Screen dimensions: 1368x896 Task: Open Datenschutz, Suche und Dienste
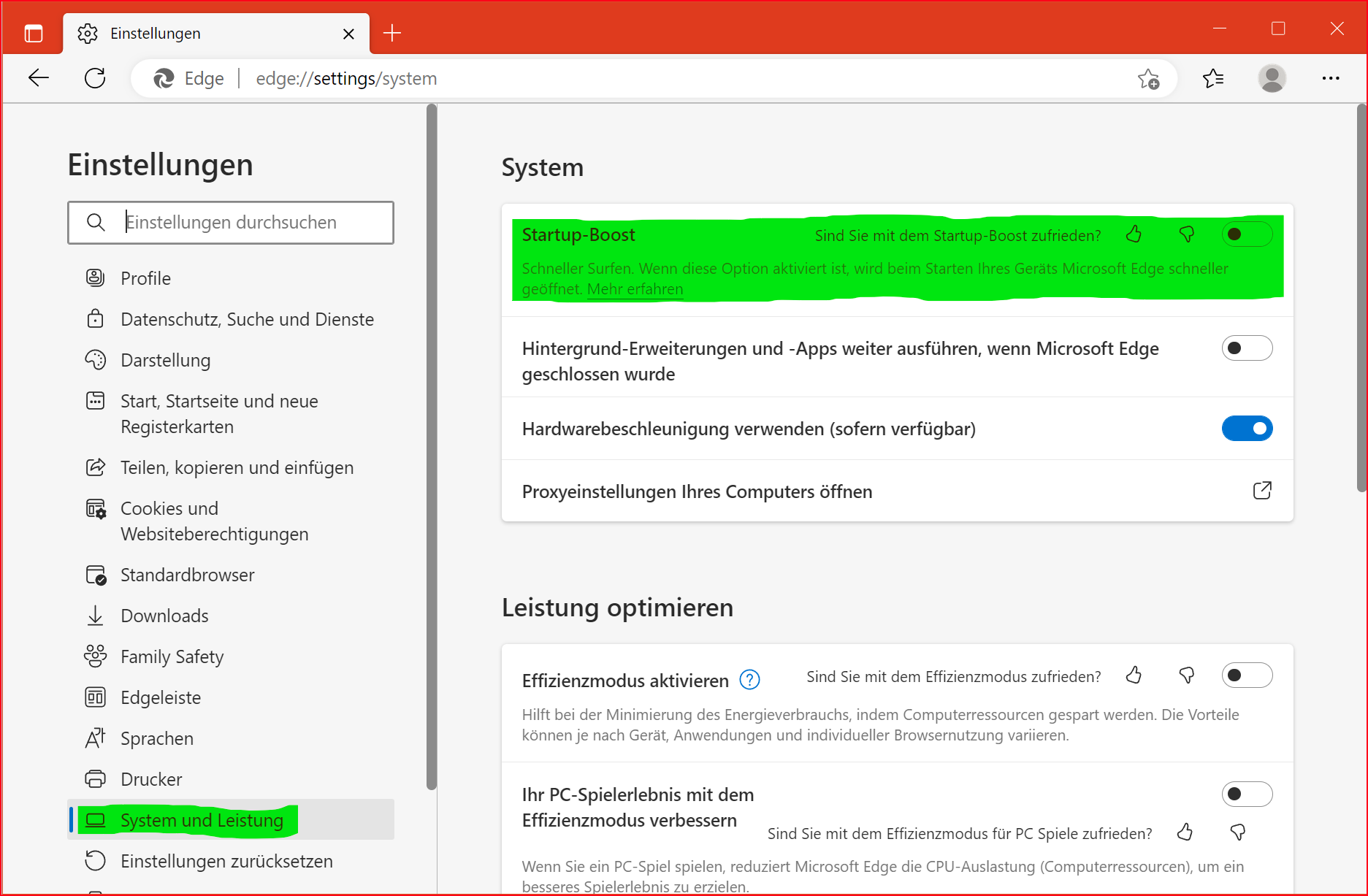[231, 319]
